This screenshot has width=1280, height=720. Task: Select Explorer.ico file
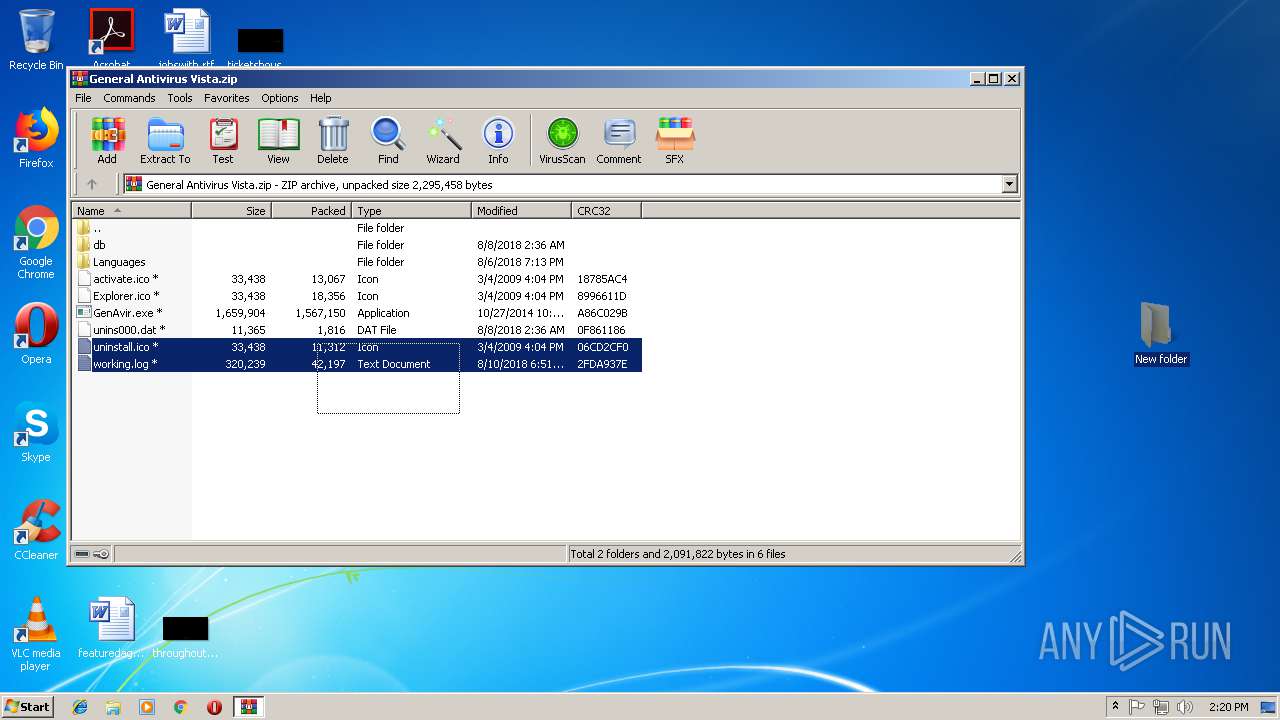(x=357, y=296)
